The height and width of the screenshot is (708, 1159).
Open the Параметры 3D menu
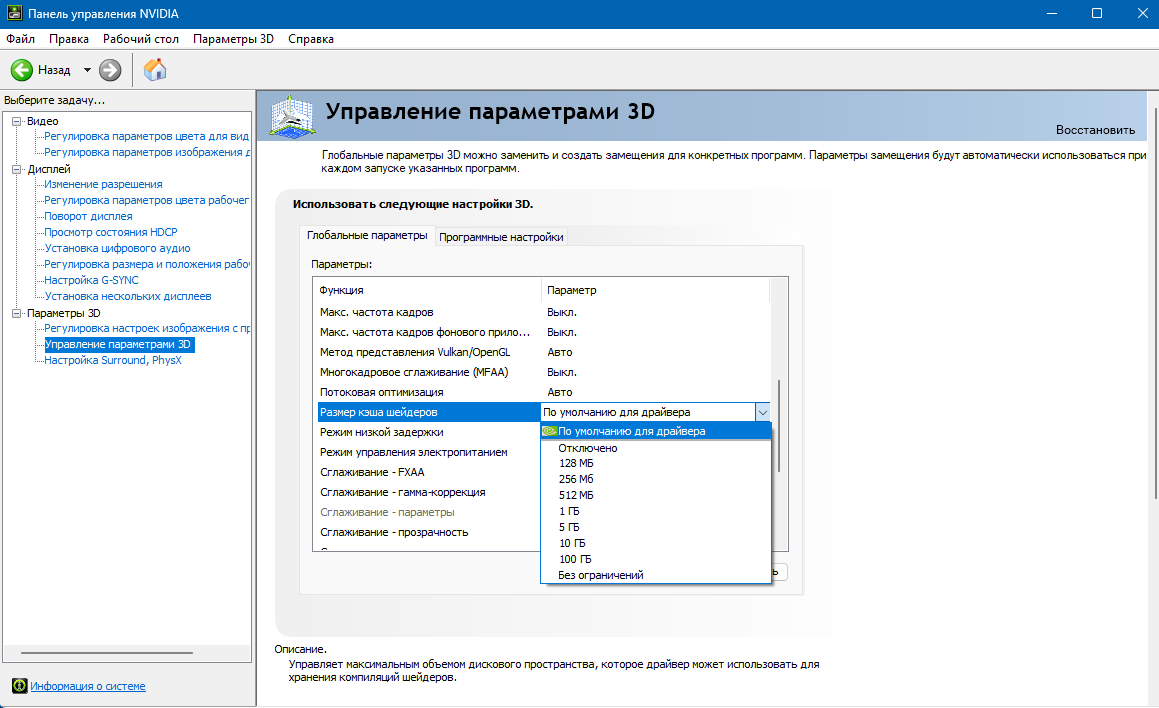[x=232, y=39]
